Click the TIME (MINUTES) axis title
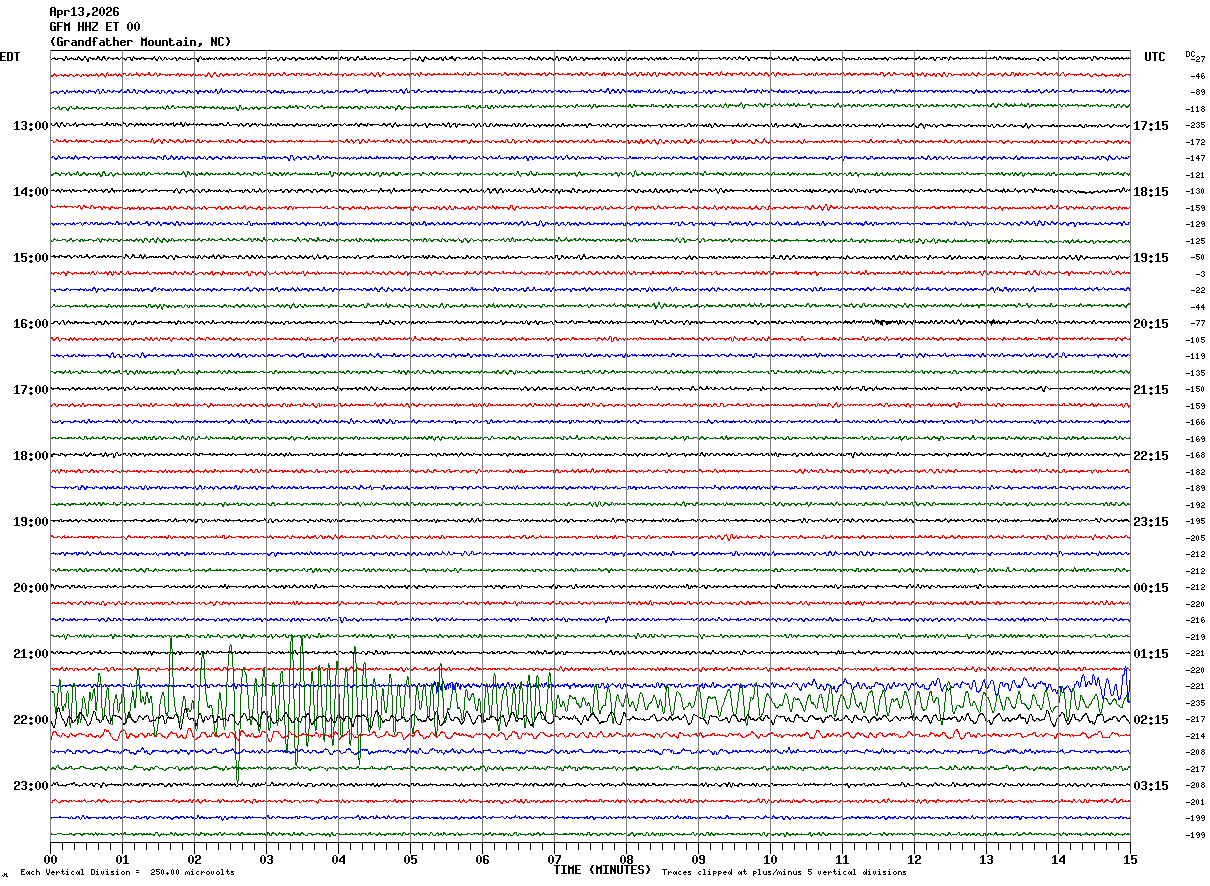Viewport: 1210px width, 886px height. pos(602,870)
